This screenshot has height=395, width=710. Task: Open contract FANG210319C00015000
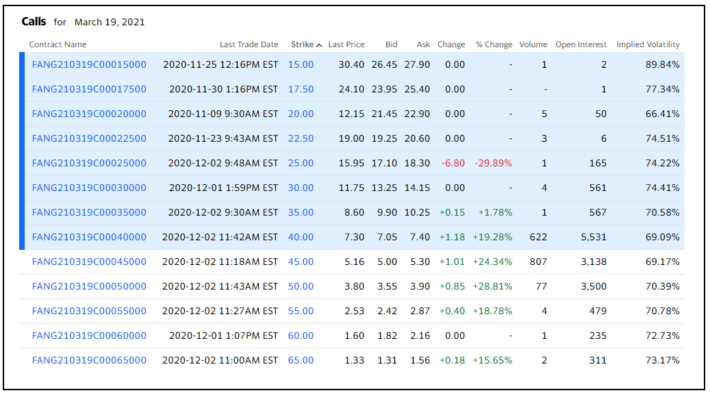click(x=89, y=65)
